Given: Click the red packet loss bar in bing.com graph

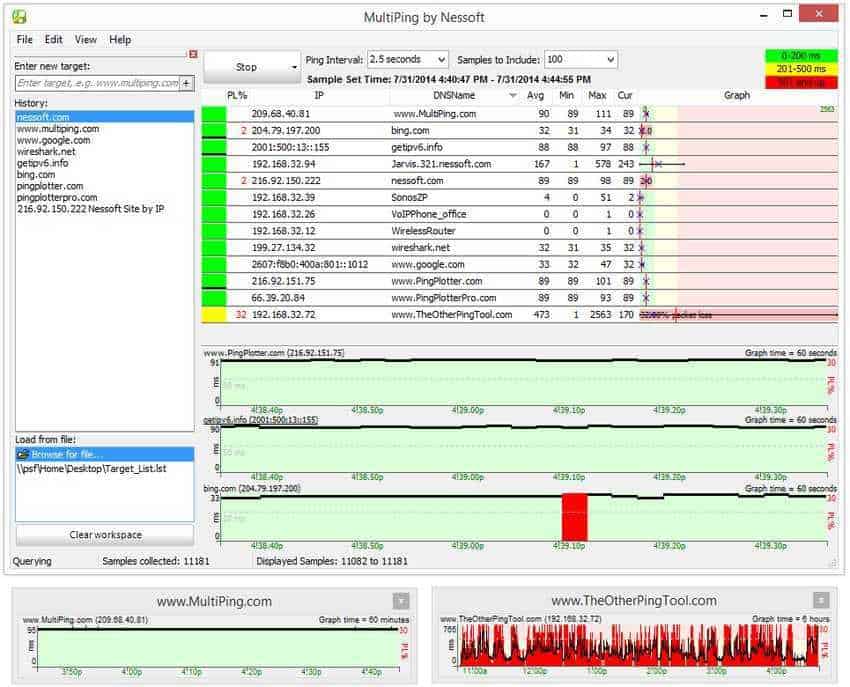Looking at the screenshot, I should pos(574,517).
